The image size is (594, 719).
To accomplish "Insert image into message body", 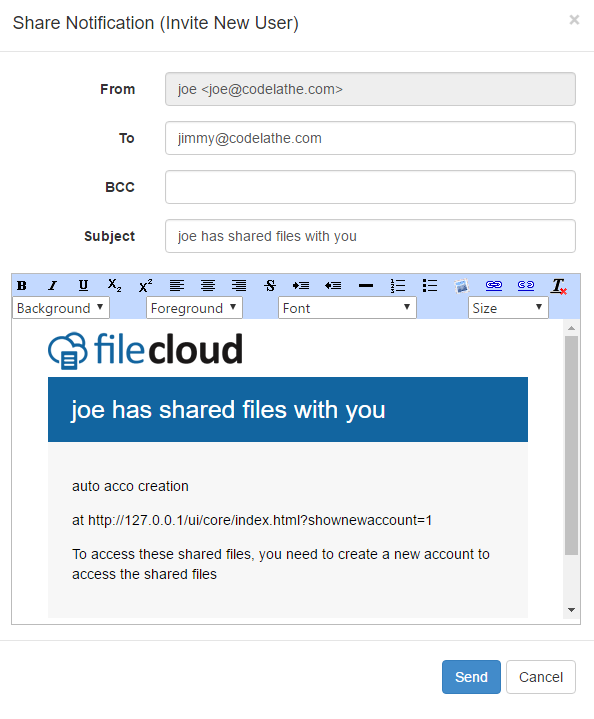I will tap(461, 286).
